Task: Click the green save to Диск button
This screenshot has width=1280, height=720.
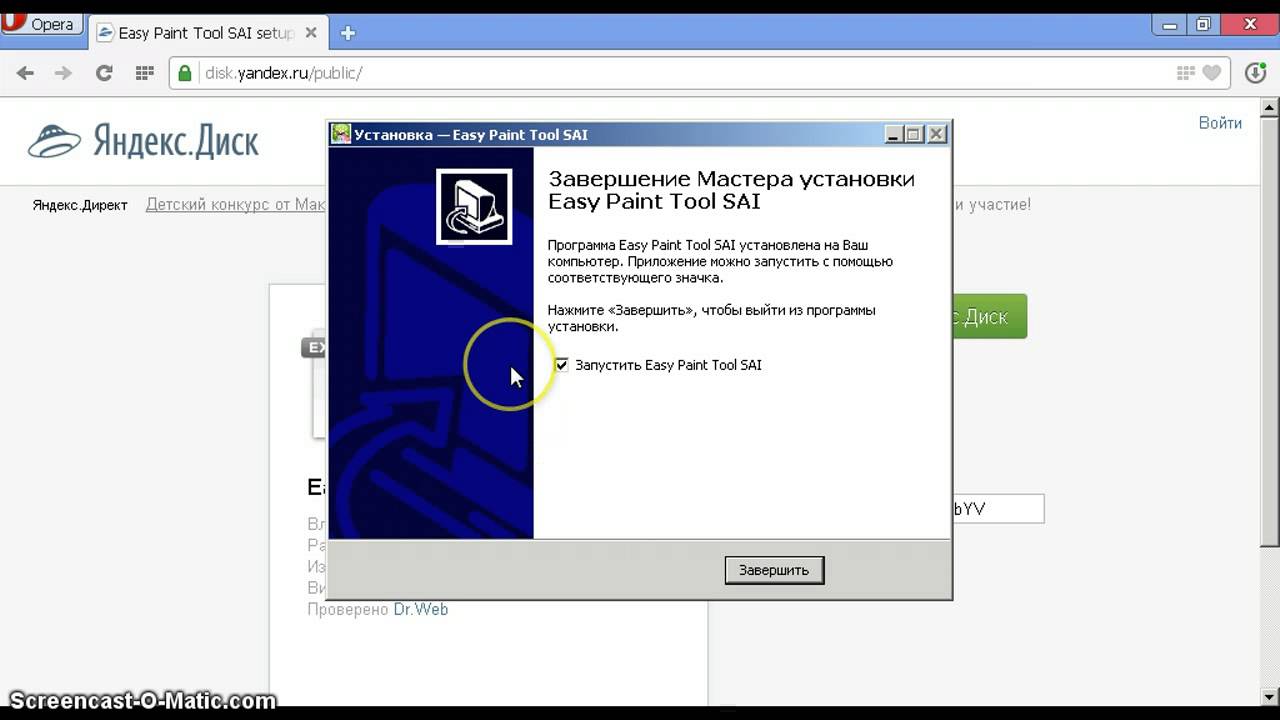Action: tap(988, 316)
